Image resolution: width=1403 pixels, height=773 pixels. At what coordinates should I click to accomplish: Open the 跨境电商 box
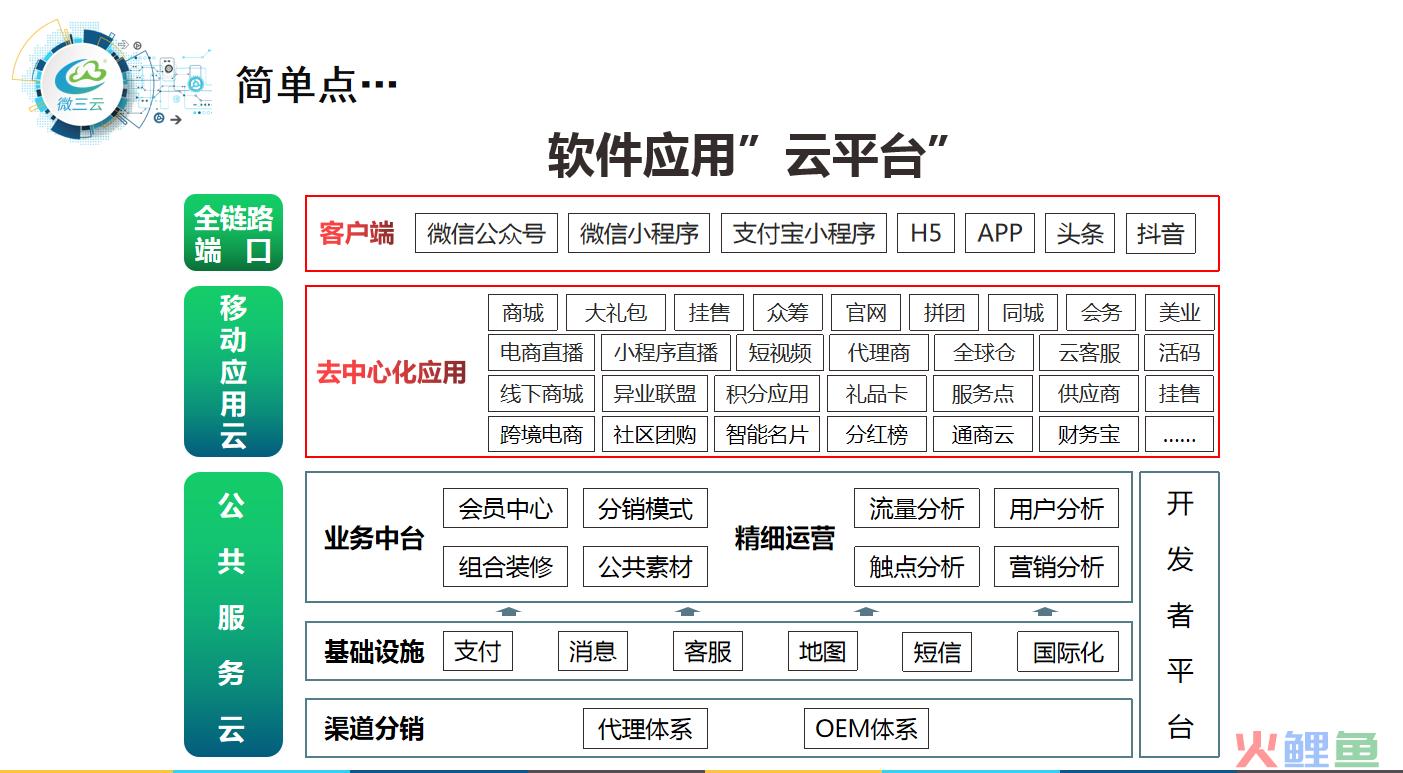pos(542,435)
